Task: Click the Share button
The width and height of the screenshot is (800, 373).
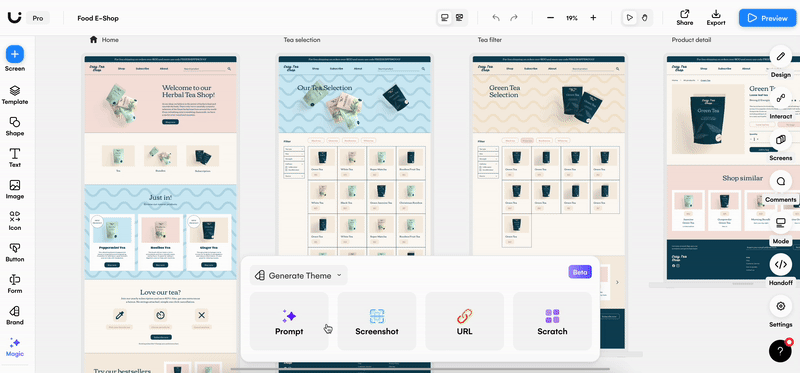Action: click(x=685, y=17)
